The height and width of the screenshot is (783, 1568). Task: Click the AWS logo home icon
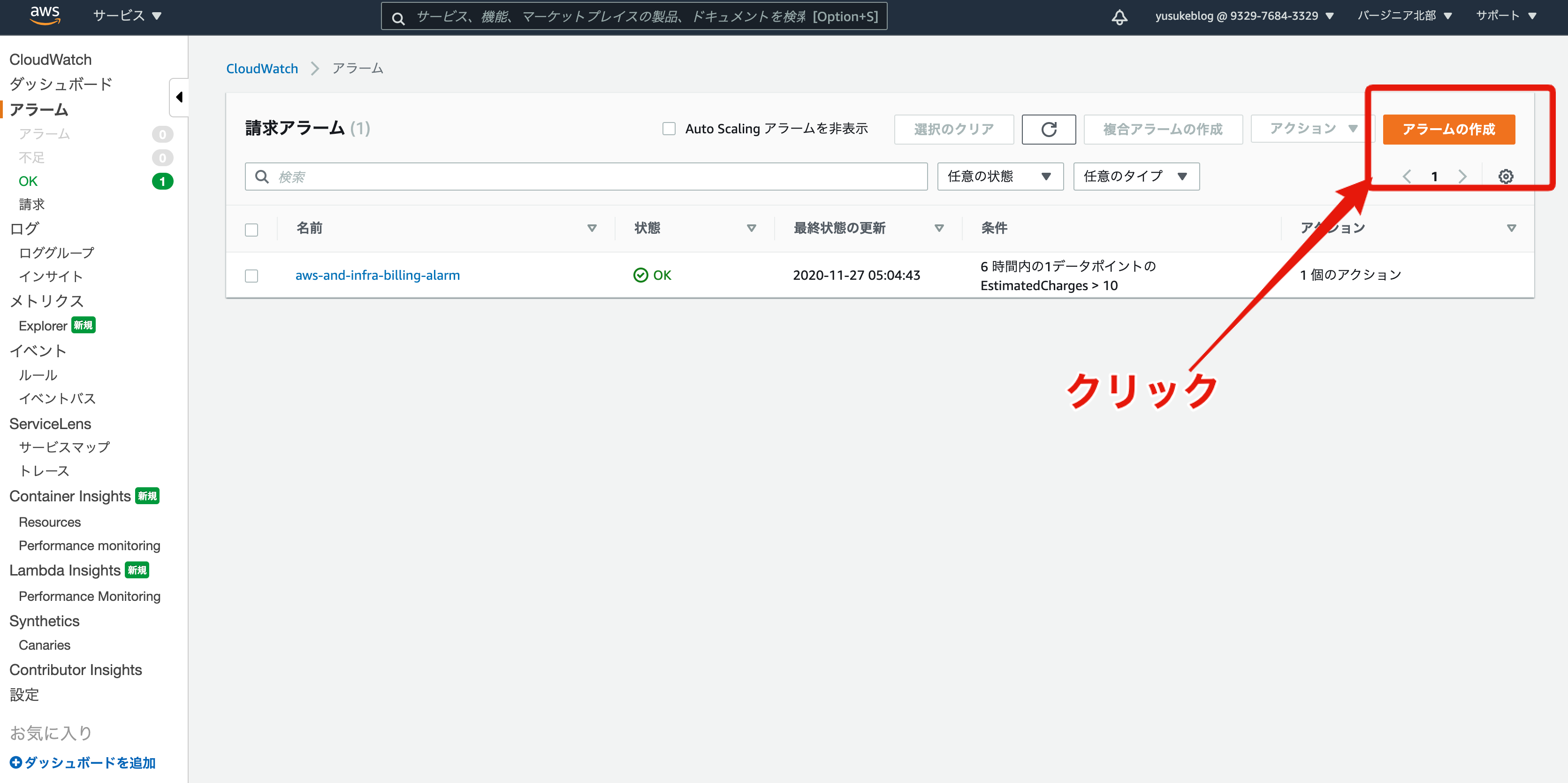[x=45, y=15]
